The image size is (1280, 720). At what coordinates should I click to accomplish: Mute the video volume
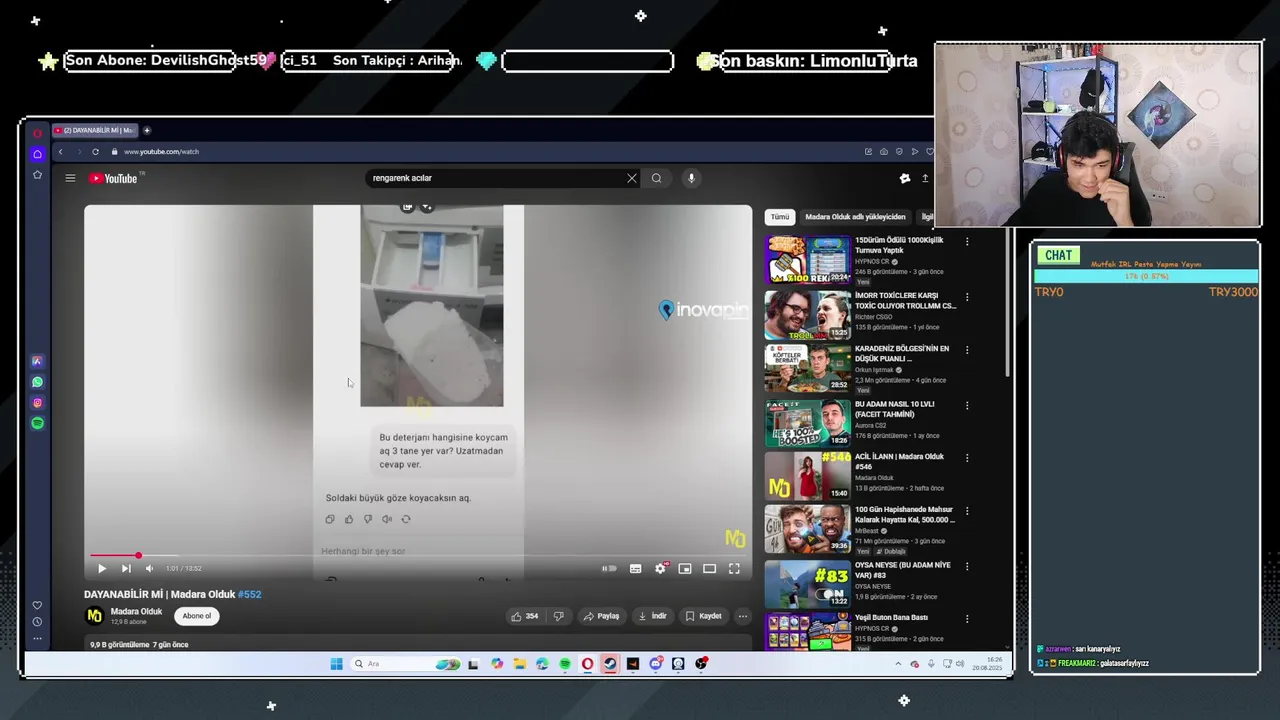[150, 568]
